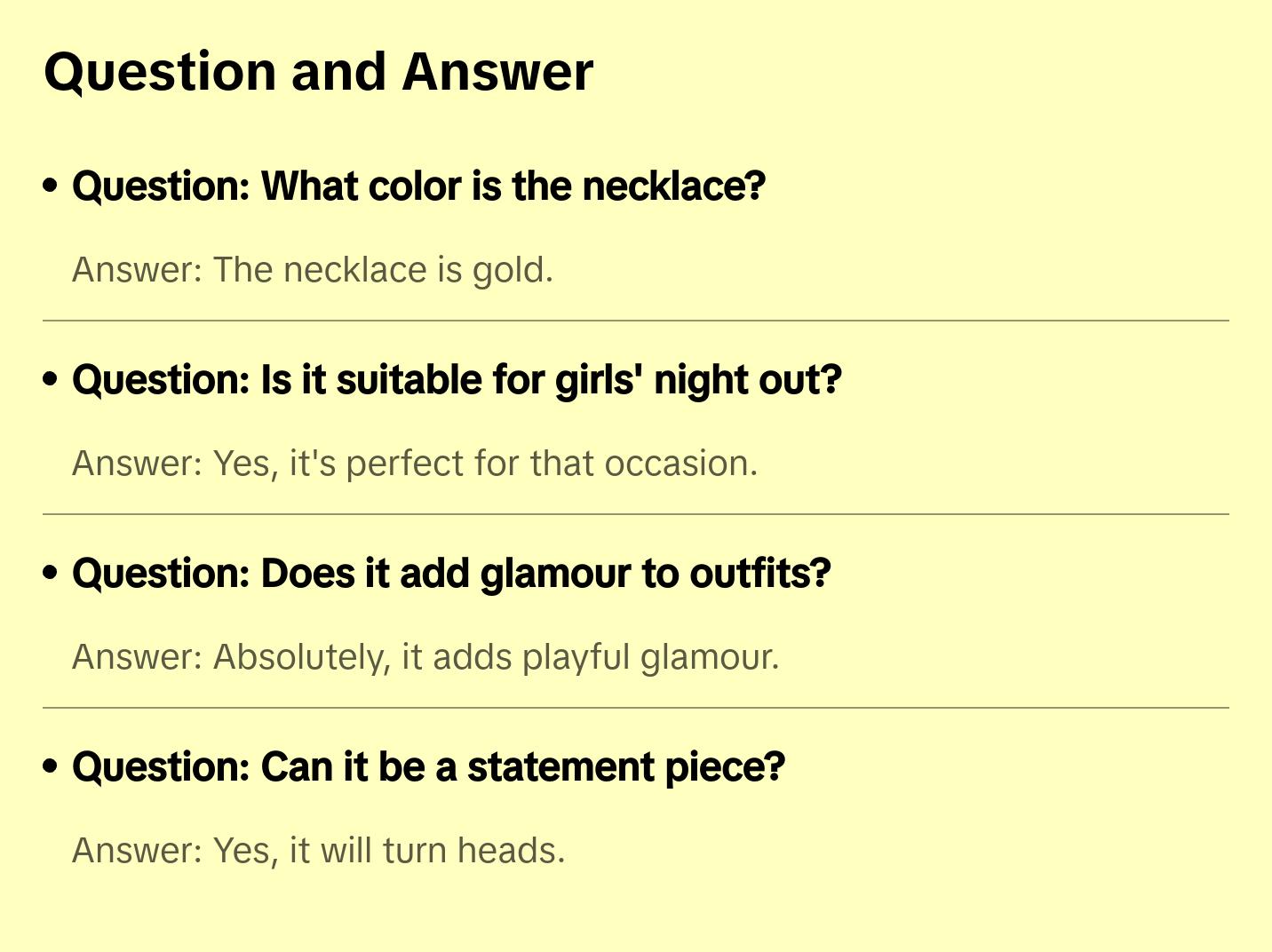Click the bullet beside the glamour question
1272x952 pixels.
[51, 574]
